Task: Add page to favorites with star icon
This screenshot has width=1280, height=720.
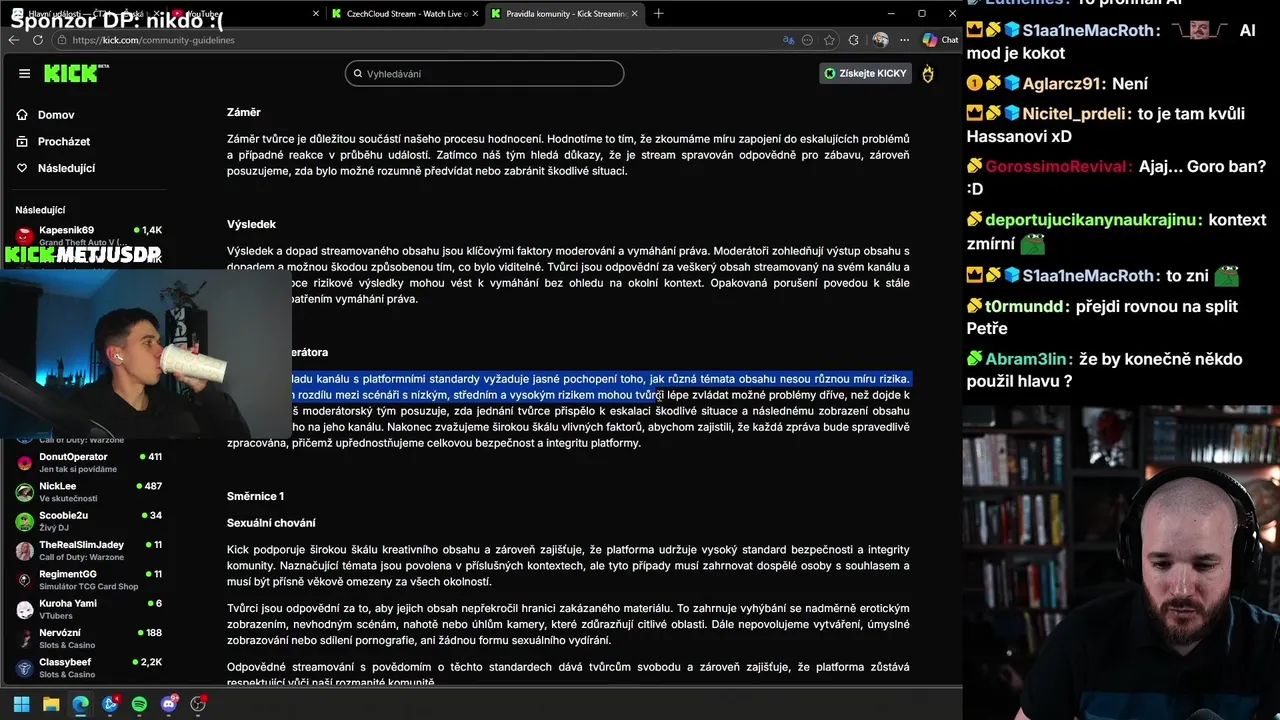Action: [x=829, y=40]
